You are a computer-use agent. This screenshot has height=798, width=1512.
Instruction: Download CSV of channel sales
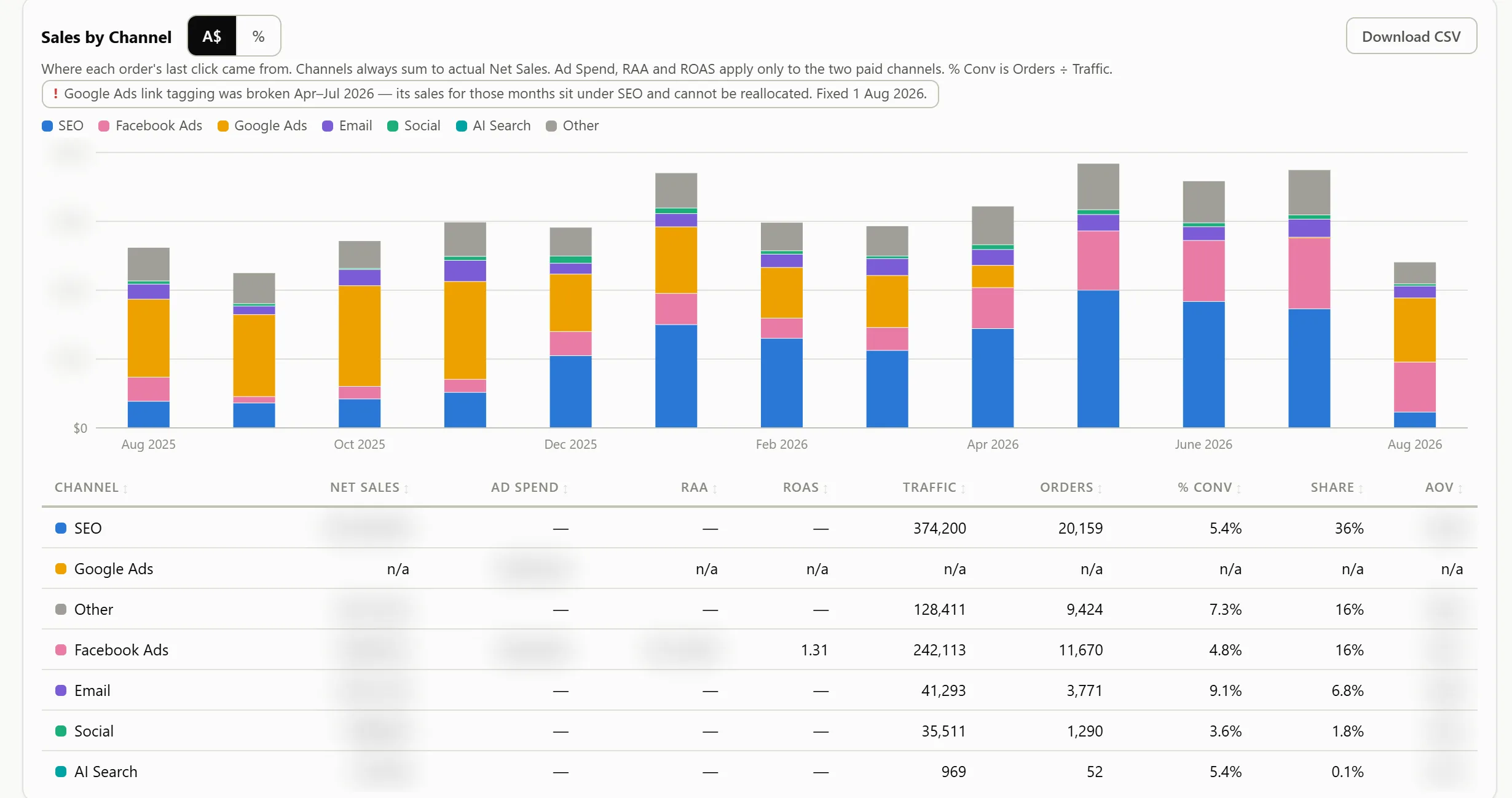click(x=1411, y=36)
